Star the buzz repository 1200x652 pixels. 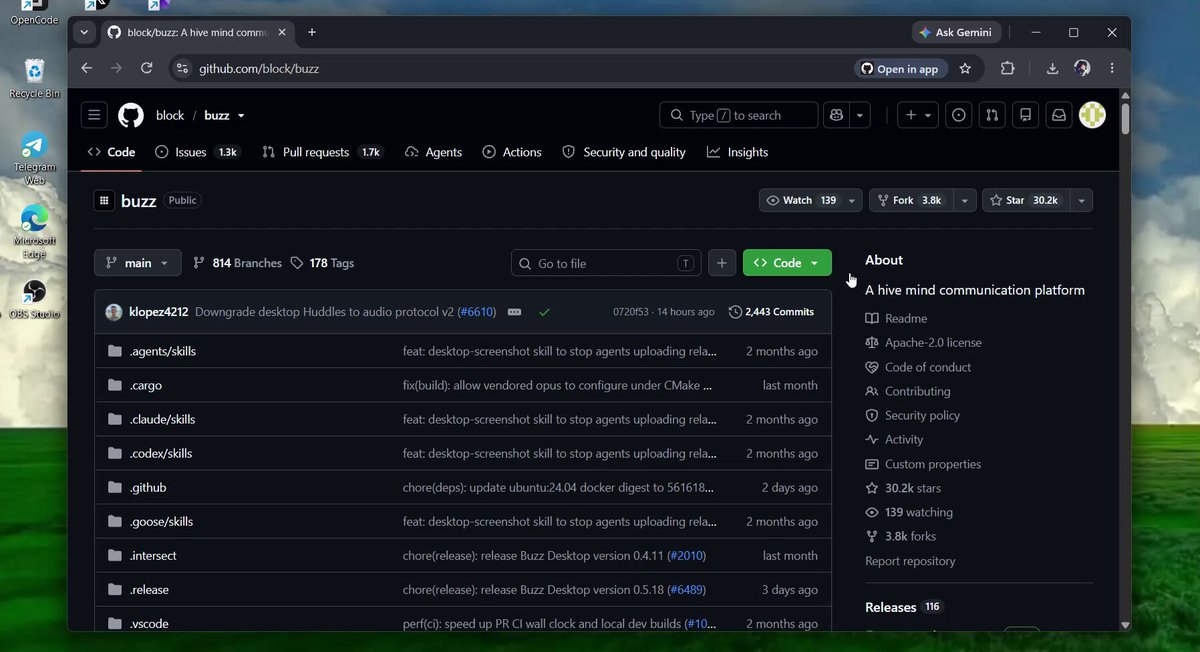[1026, 200]
